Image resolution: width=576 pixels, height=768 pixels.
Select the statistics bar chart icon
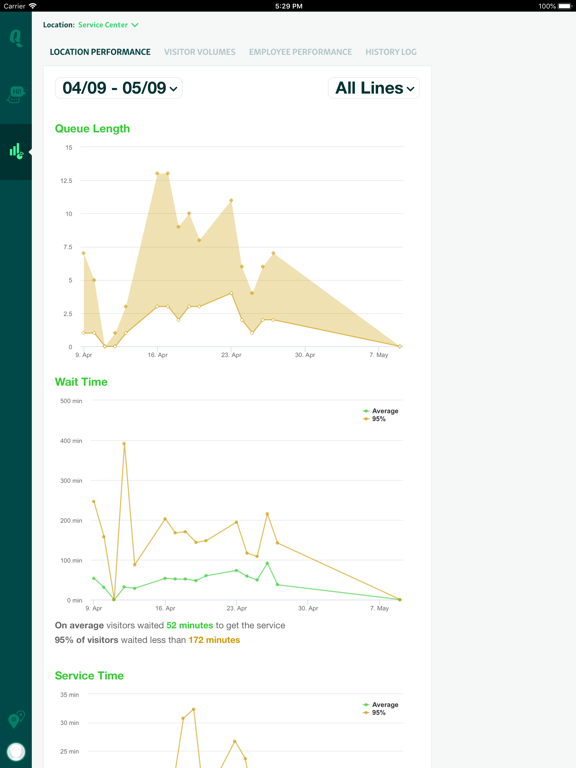pyautogui.click(x=16, y=151)
